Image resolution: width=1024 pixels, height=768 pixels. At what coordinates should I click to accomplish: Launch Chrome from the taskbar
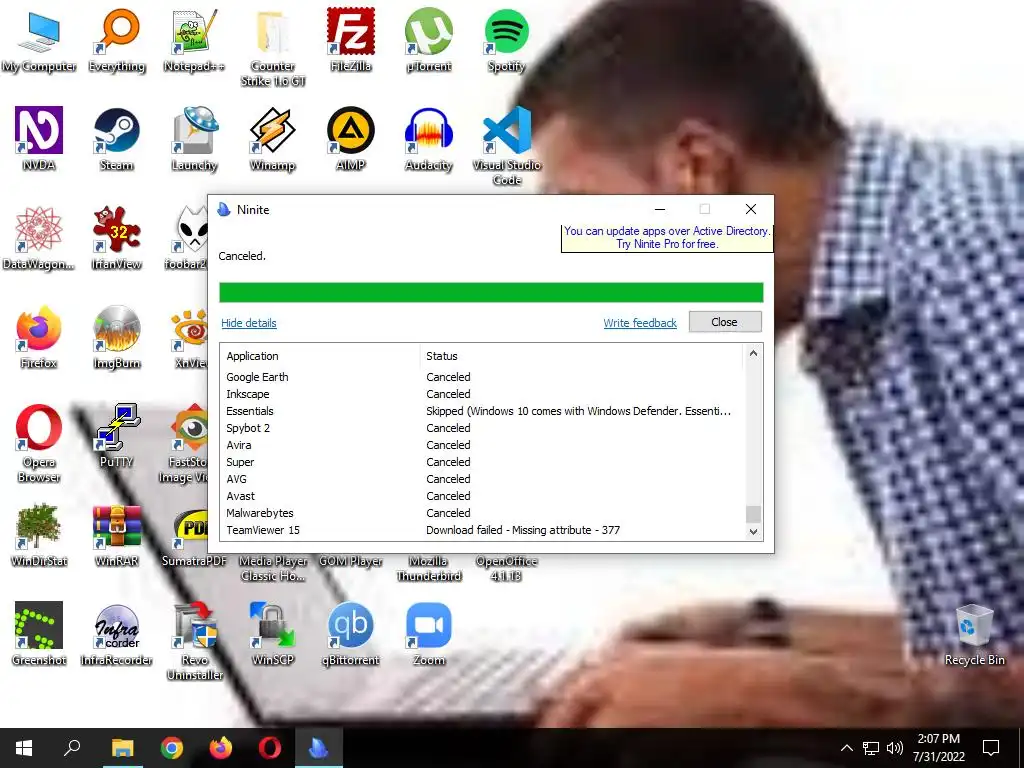click(x=172, y=748)
